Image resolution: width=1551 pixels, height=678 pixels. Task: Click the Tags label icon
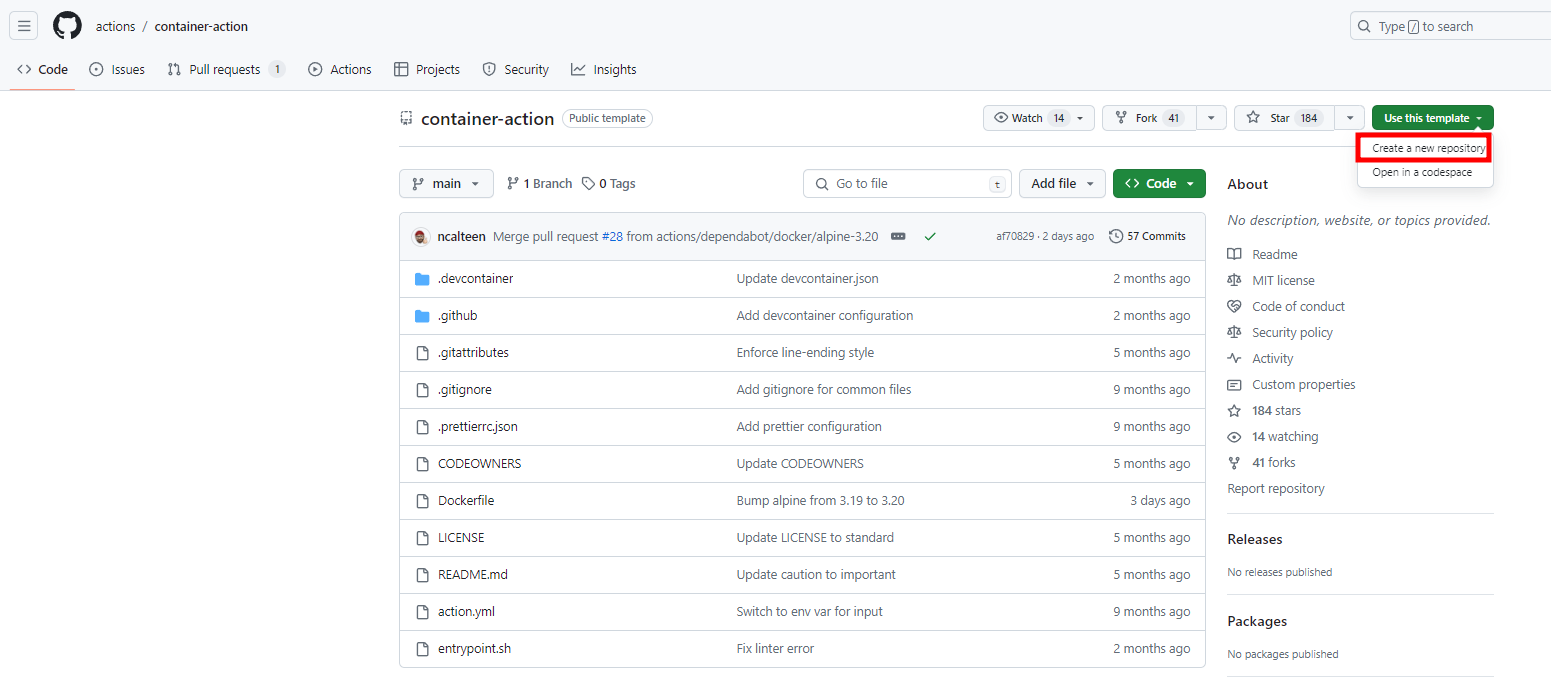(x=589, y=184)
